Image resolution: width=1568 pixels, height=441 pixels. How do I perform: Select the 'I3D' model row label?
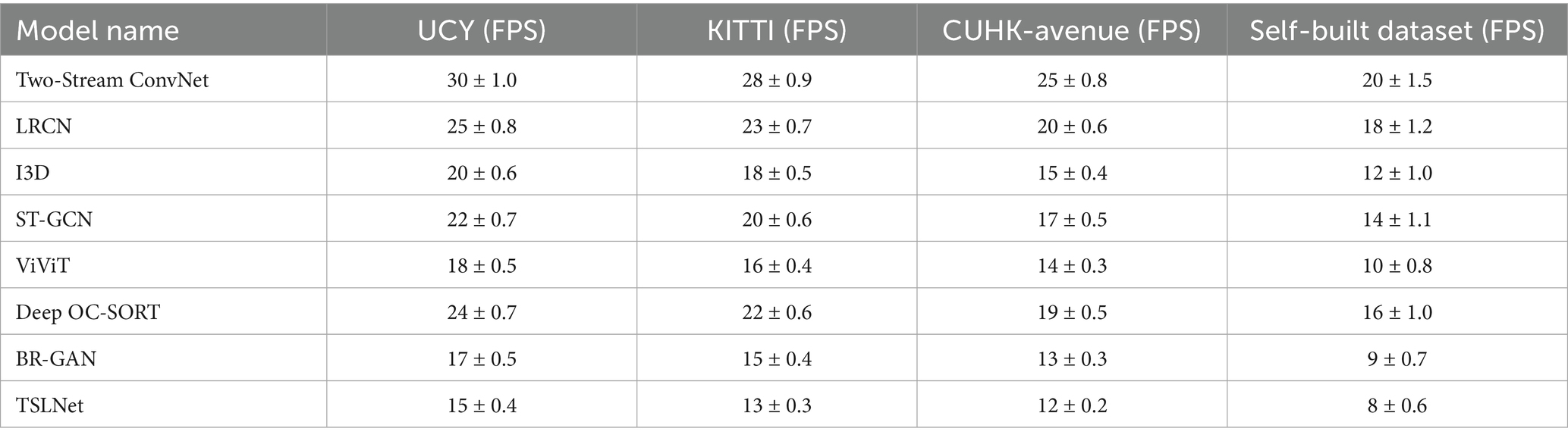point(33,173)
